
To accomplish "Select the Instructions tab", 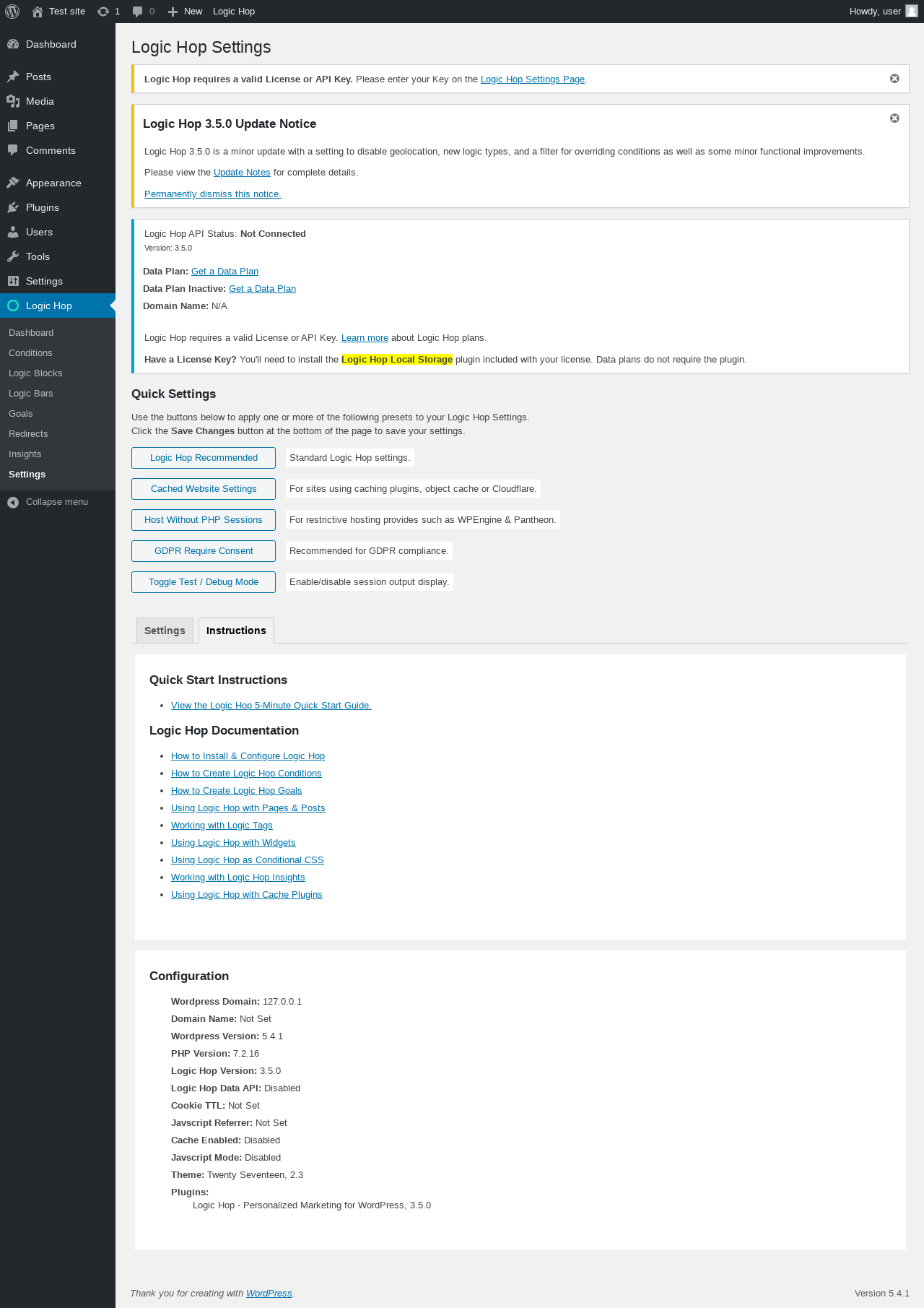I will tap(236, 631).
